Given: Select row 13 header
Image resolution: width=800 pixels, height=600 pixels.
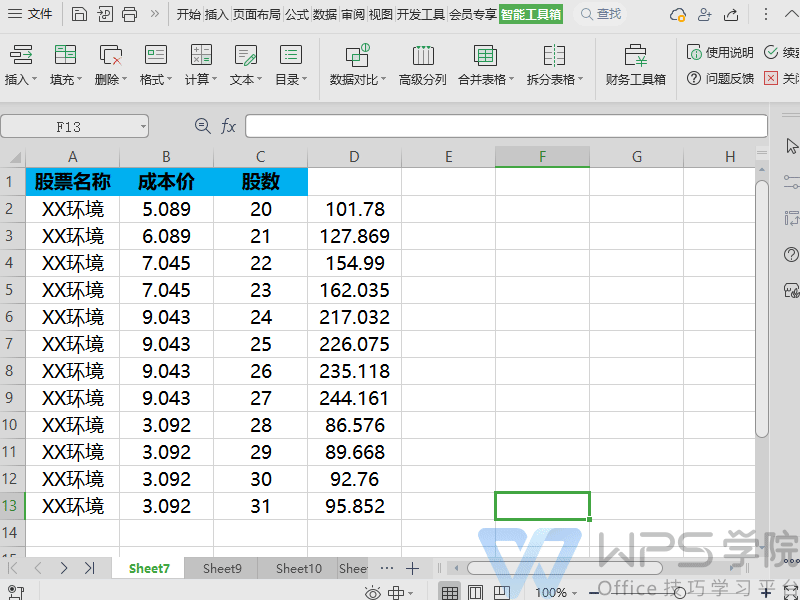Looking at the screenshot, I should (12, 506).
